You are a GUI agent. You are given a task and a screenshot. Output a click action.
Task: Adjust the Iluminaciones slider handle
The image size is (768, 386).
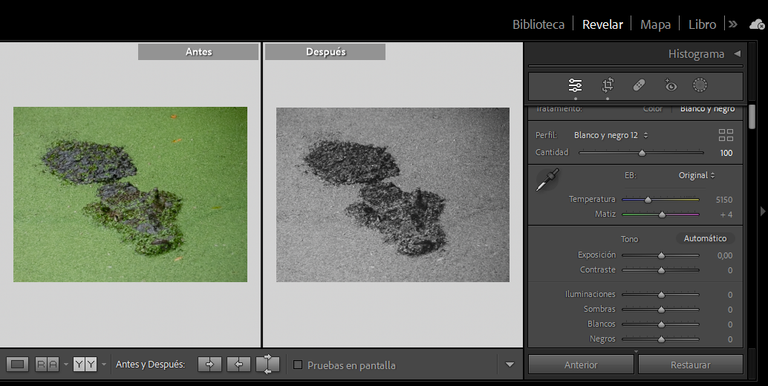(661, 295)
